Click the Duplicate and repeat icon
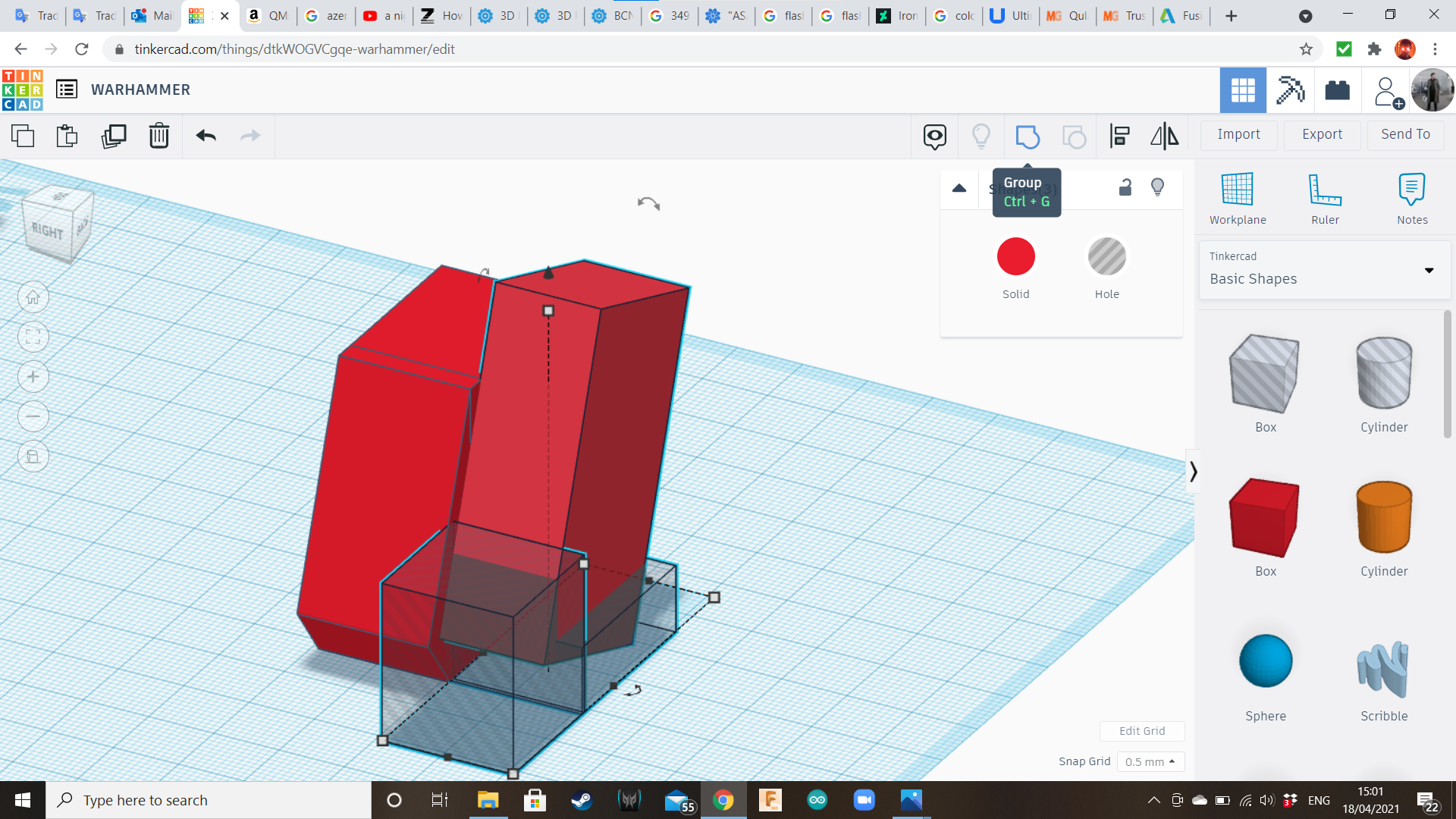Viewport: 1456px width, 819px height. tap(114, 136)
